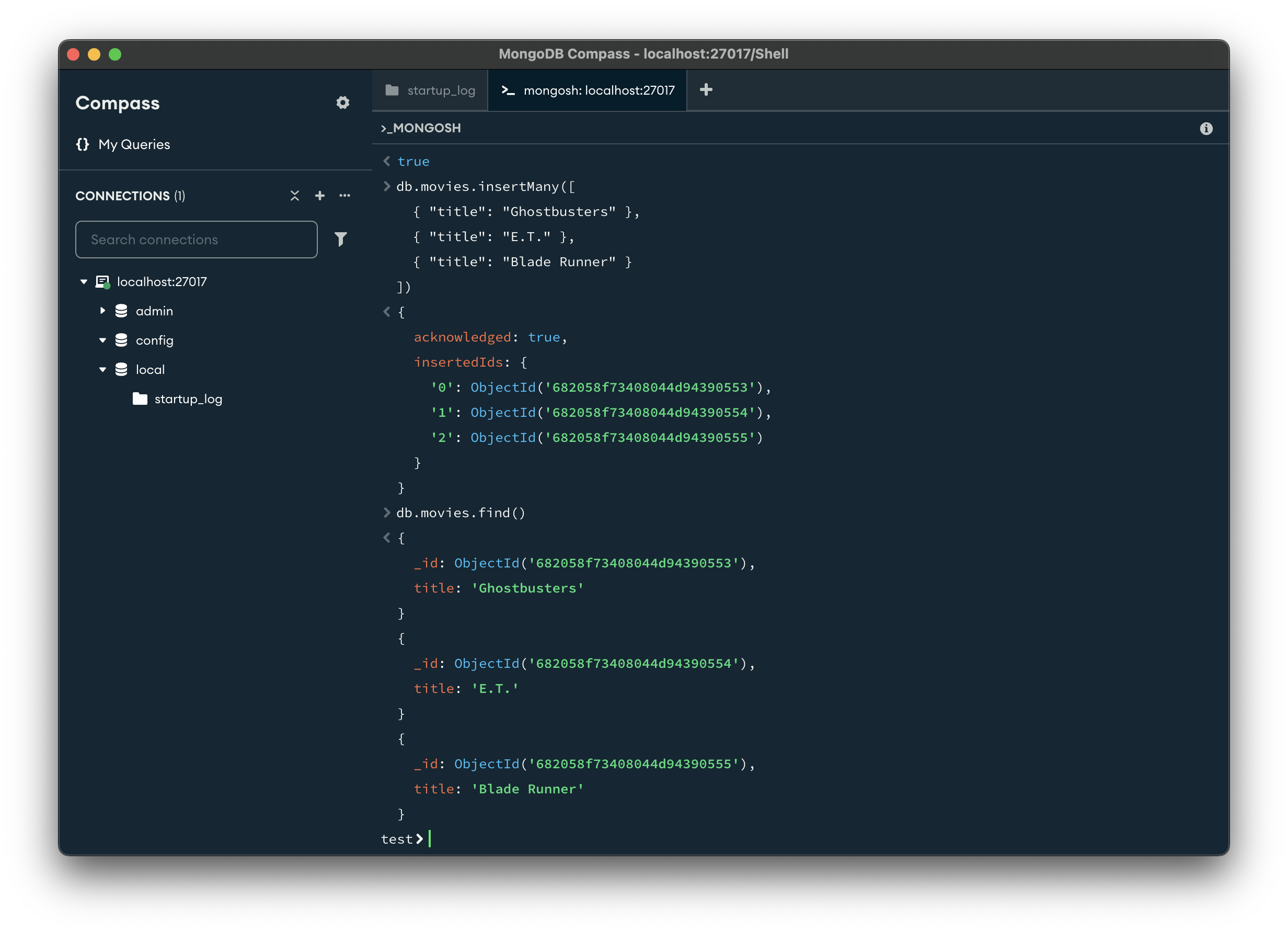Click chevron beside db.movies.insertMany command
The width and height of the screenshot is (1288, 933).
[387, 186]
